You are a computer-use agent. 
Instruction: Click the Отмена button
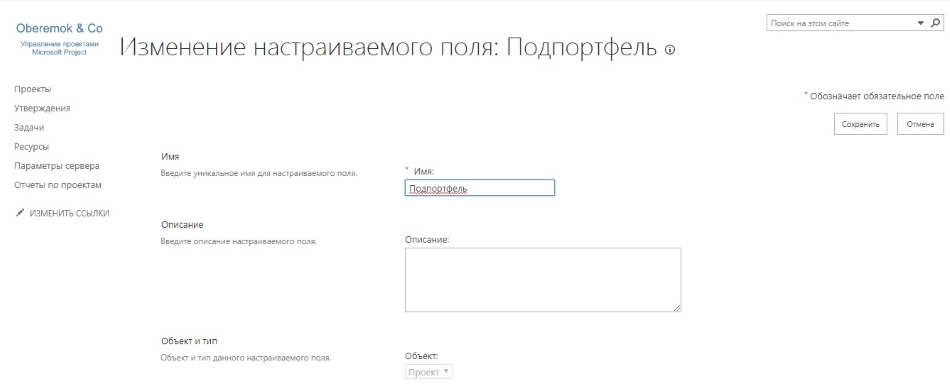click(920, 124)
